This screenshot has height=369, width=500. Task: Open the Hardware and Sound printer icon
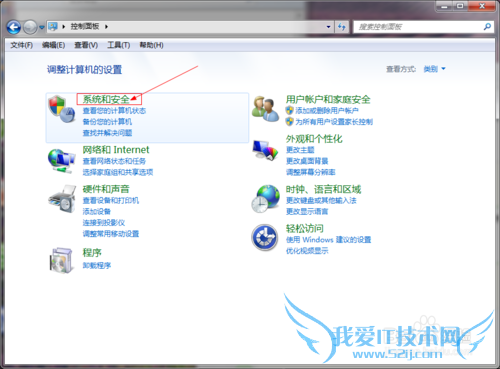[62, 199]
